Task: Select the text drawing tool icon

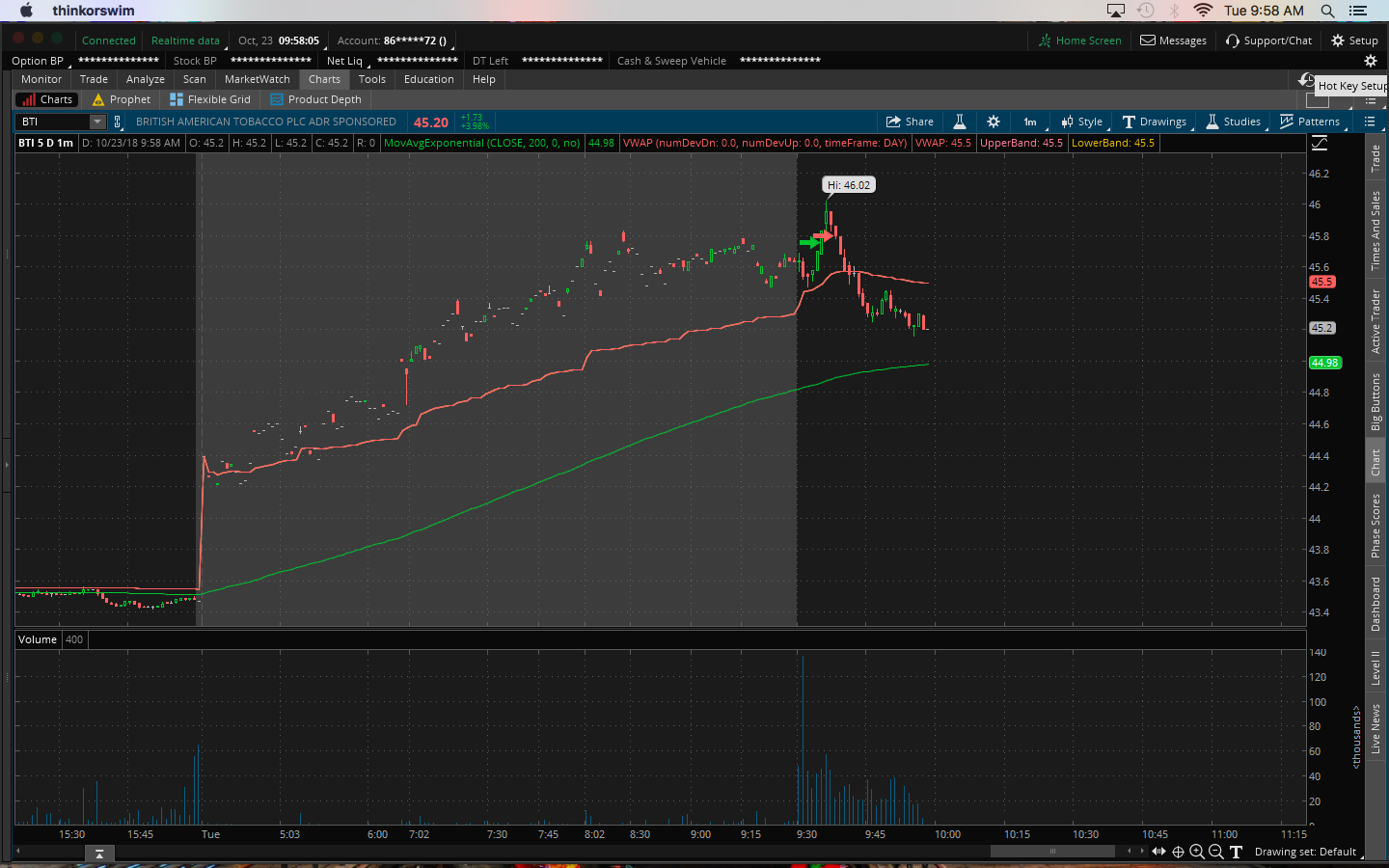Action: 1236,852
